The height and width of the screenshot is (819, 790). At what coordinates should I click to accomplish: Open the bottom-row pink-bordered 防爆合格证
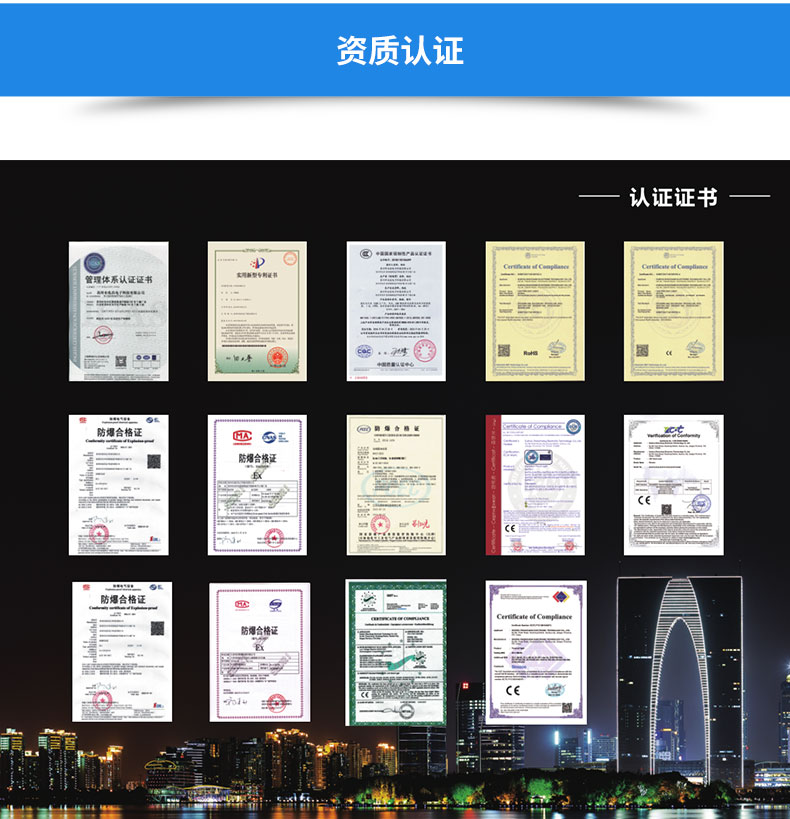(260, 652)
